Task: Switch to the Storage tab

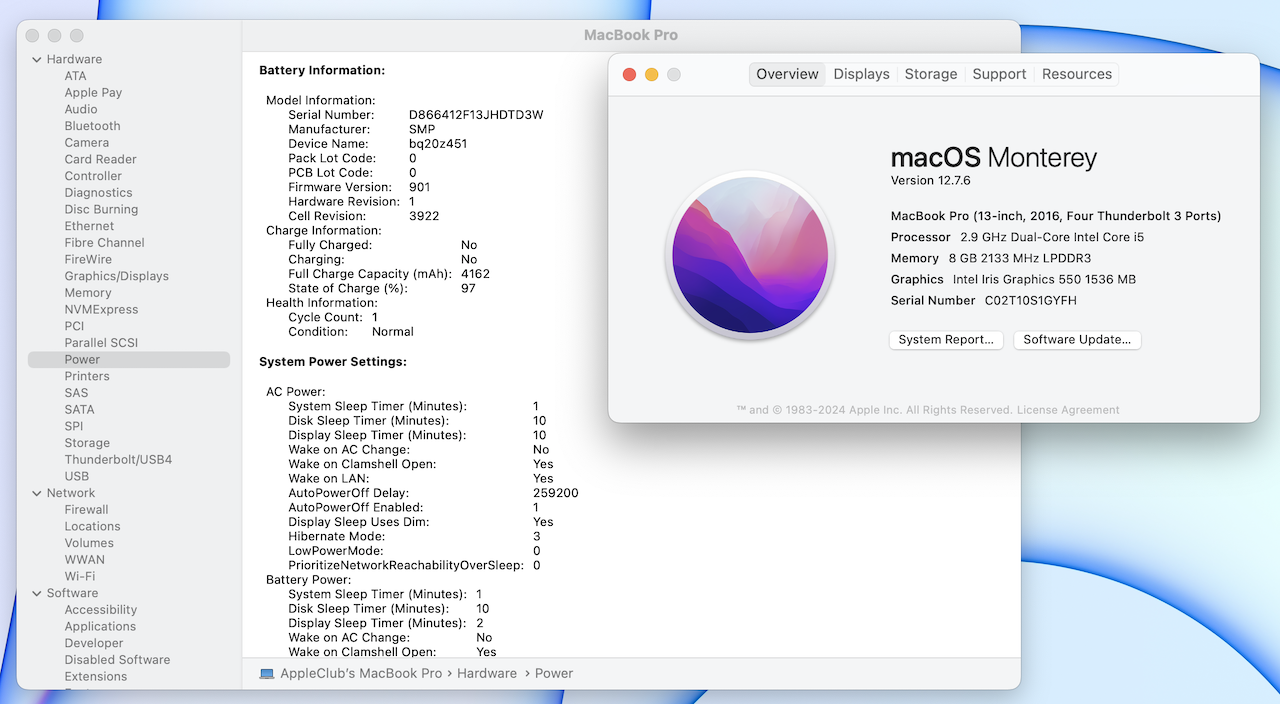Action: coord(930,74)
